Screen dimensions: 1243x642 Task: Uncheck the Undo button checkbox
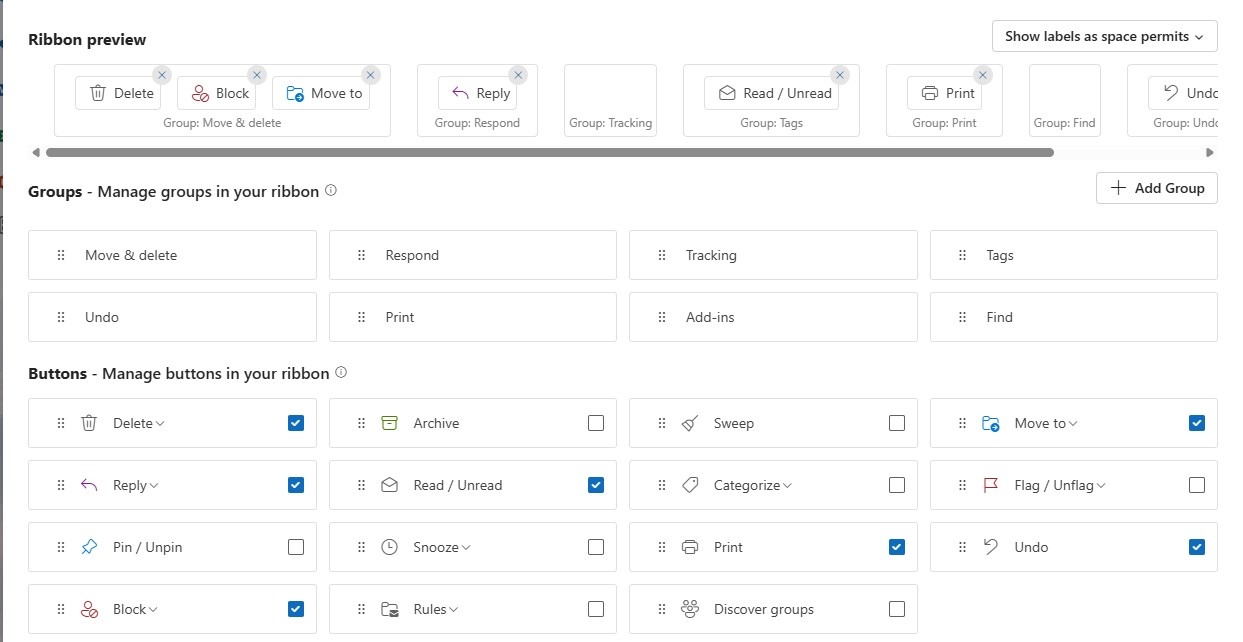click(1197, 547)
